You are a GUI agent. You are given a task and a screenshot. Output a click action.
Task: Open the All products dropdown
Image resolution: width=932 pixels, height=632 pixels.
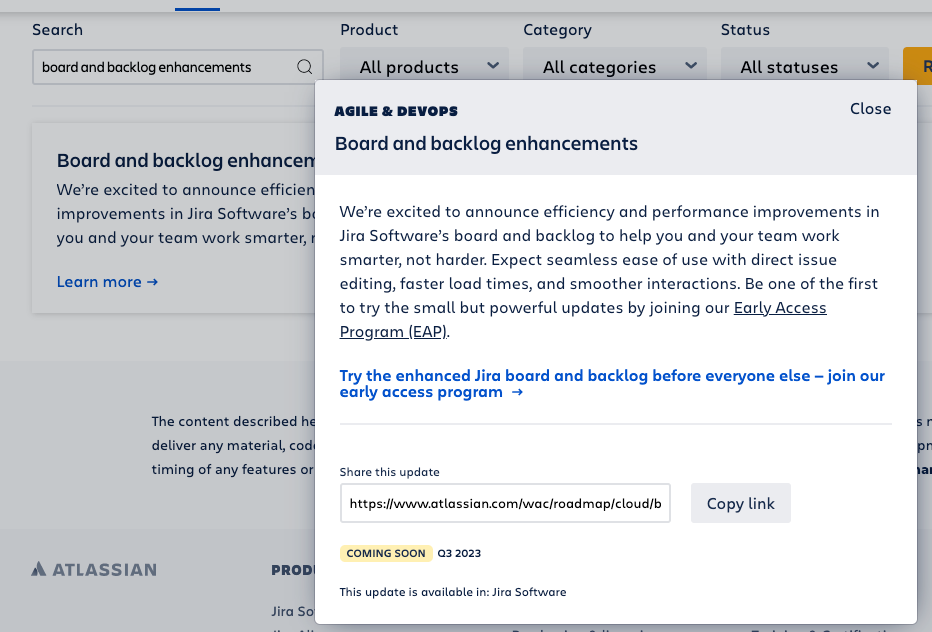coord(424,67)
